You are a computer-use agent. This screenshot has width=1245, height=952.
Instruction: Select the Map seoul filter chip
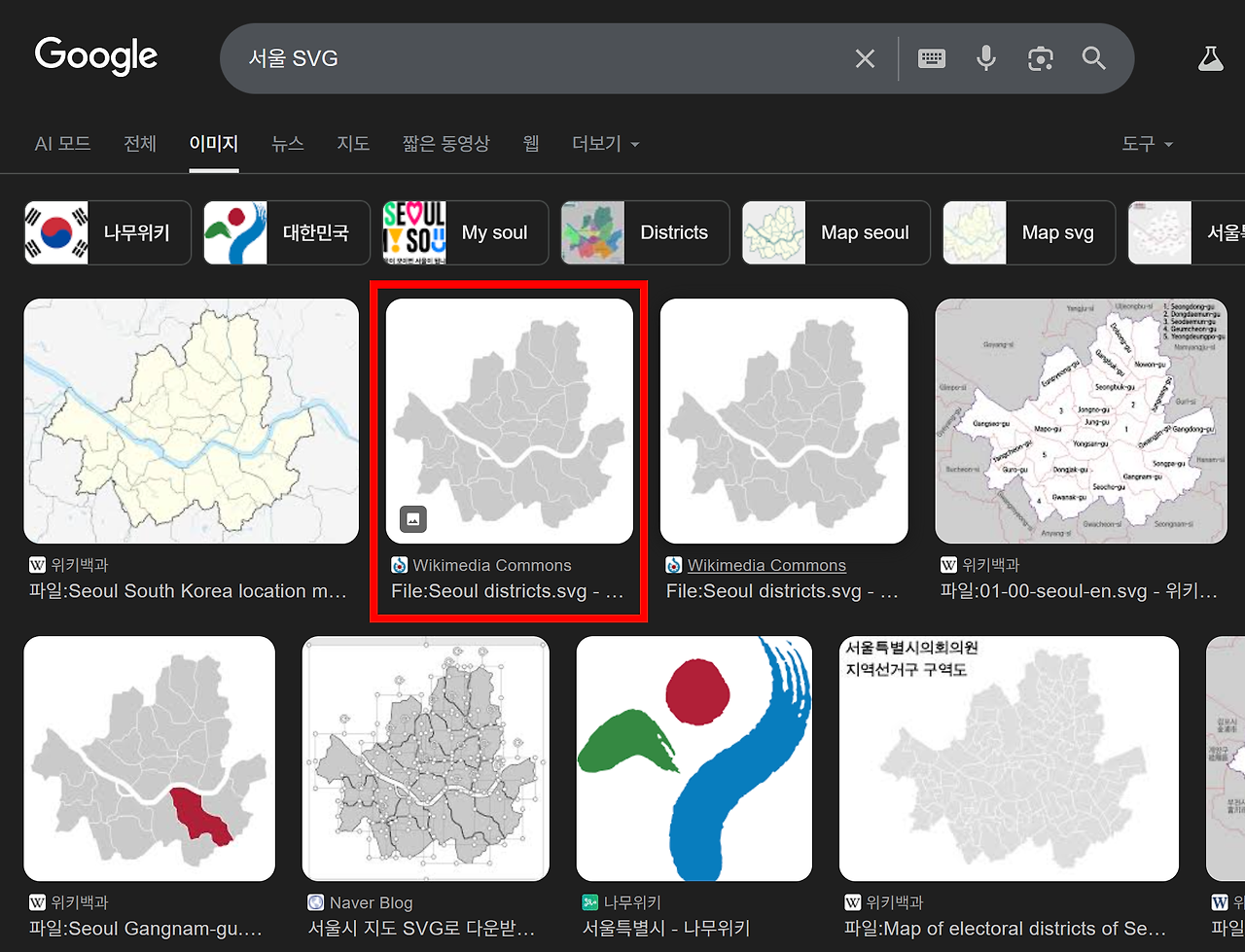tap(836, 232)
